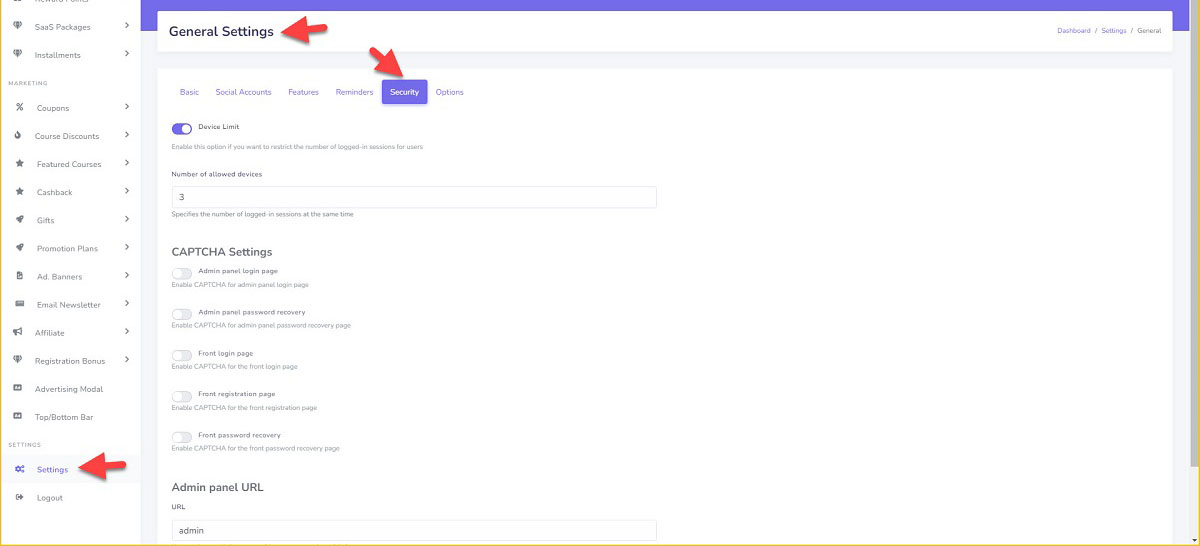Click the Number of allowed devices field
Viewport: 1200px width, 546px height.
coord(414,197)
